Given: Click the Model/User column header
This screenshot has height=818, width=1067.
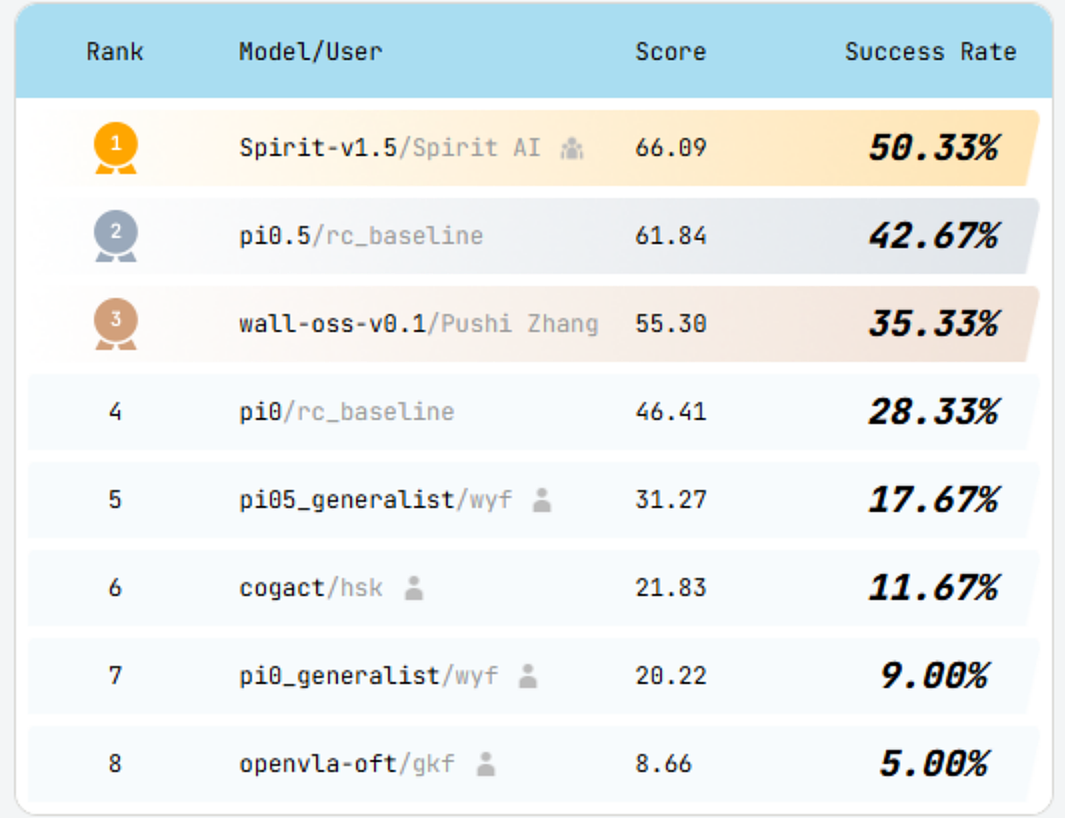Looking at the screenshot, I should [310, 52].
